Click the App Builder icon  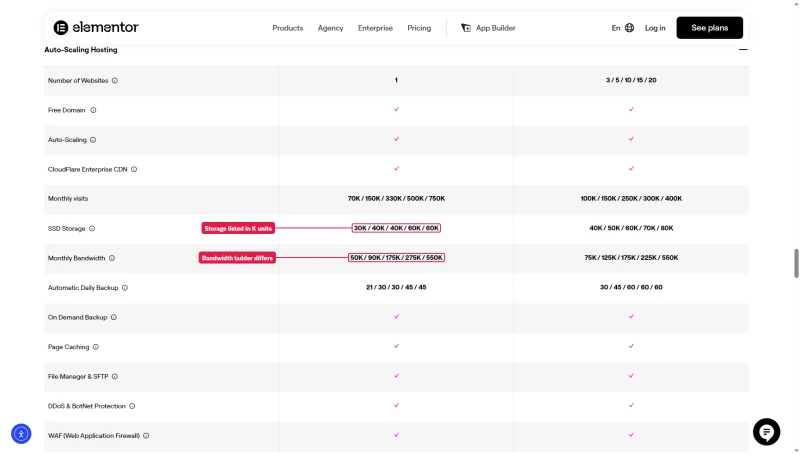(466, 28)
